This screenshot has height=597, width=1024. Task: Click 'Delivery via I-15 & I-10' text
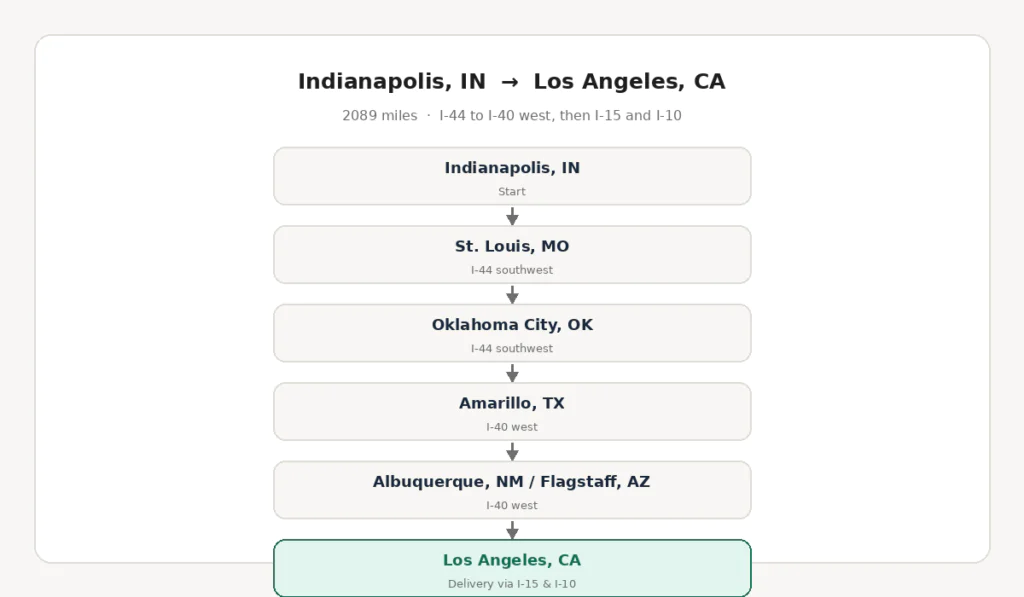click(512, 583)
